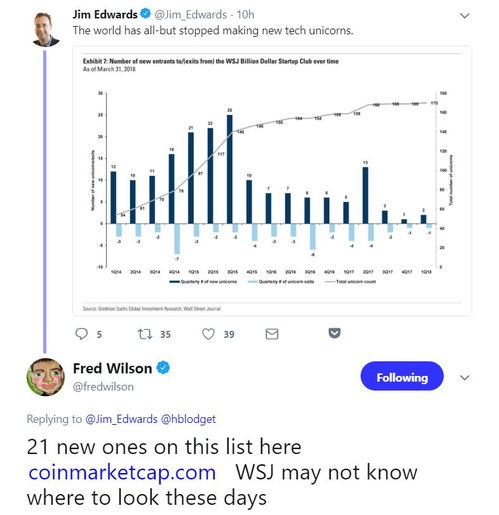The height and width of the screenshot is (515, 499).
Task: Click Fred Wilson's verified badge
Action: click(x=163, y=368)
